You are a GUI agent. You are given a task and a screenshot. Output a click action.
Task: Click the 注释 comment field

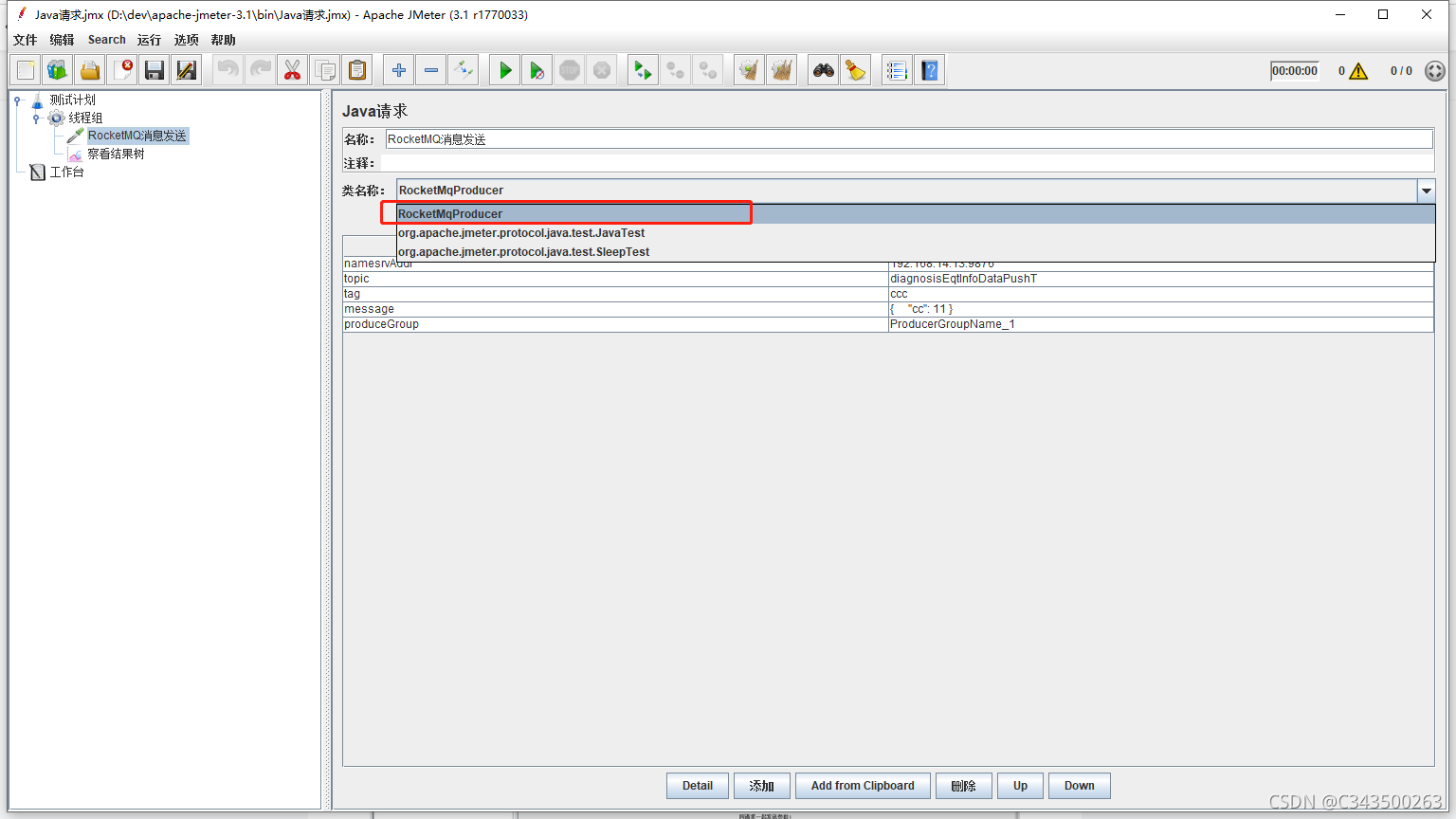tap(907, 163)
